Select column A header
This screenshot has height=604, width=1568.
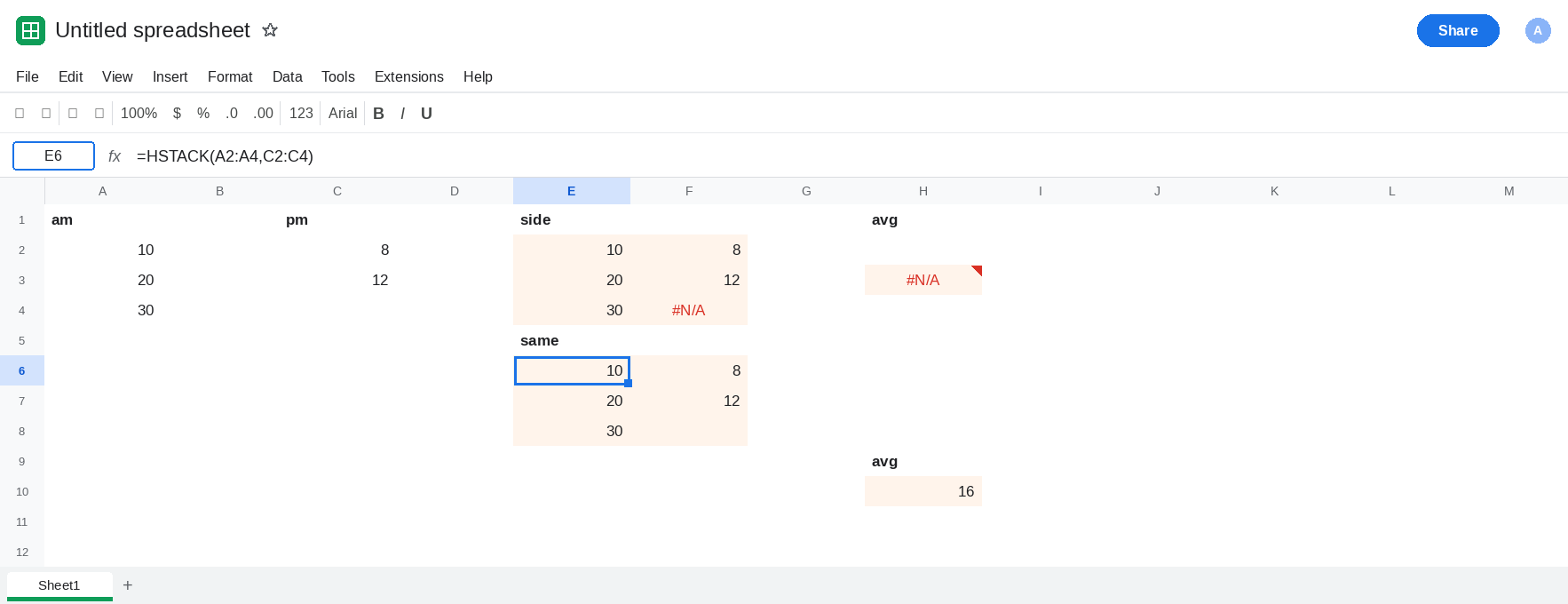(x=103, y=191)
